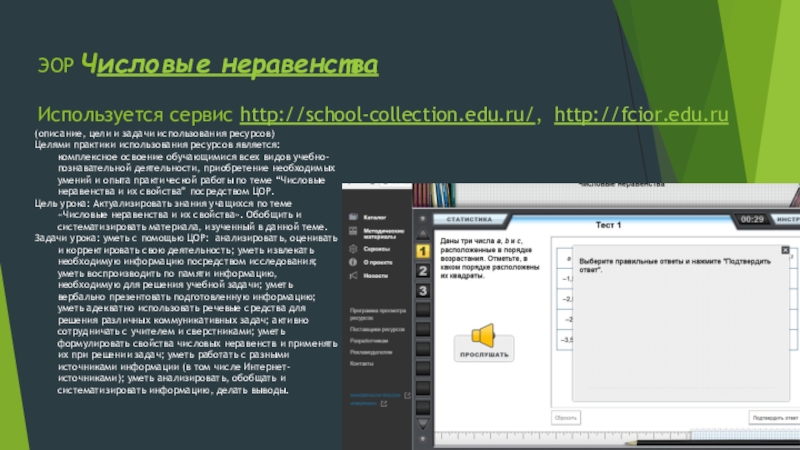The image size is (800, 450).
Task: Click the Сбросить button
Action: pos(565,418)
